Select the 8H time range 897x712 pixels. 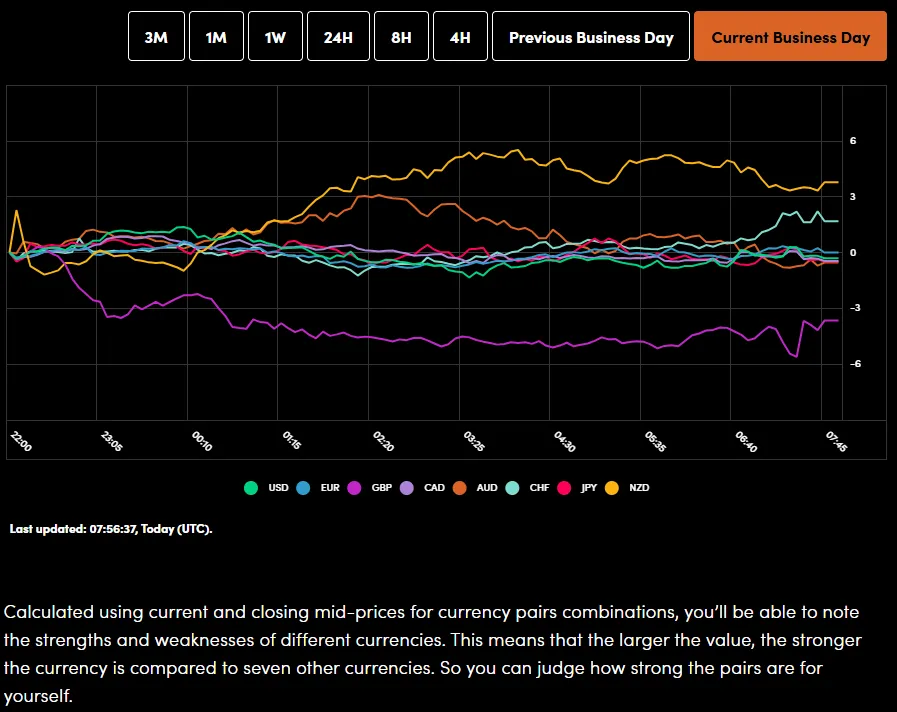(401, 37)
